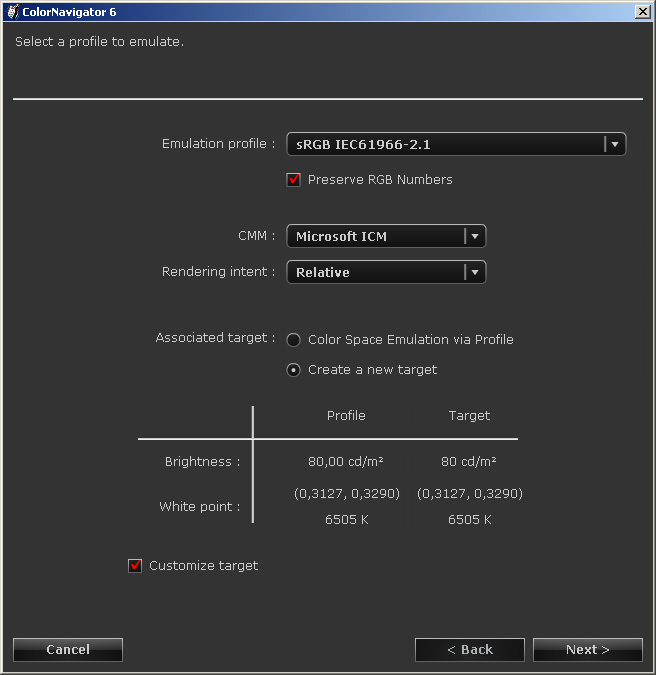656x675 pixels.
Task: Open the Rendering intent dropdown
Action: pyautogui.click(x=386, y=272)
